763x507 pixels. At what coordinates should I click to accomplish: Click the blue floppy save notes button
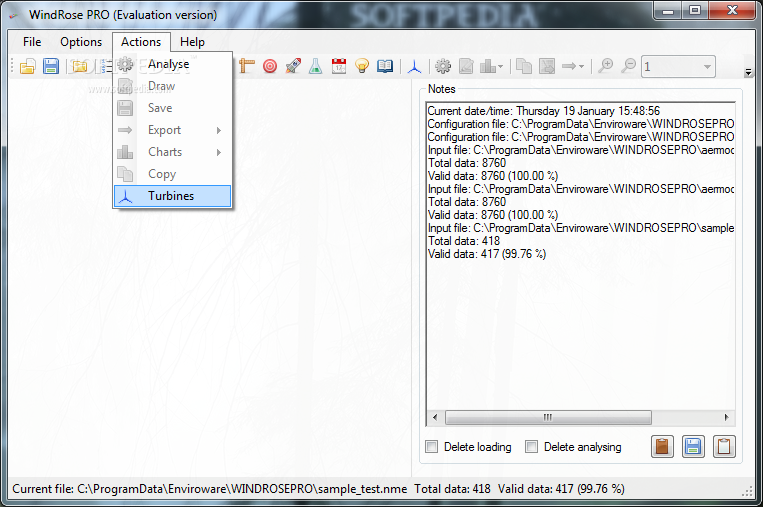693,447
